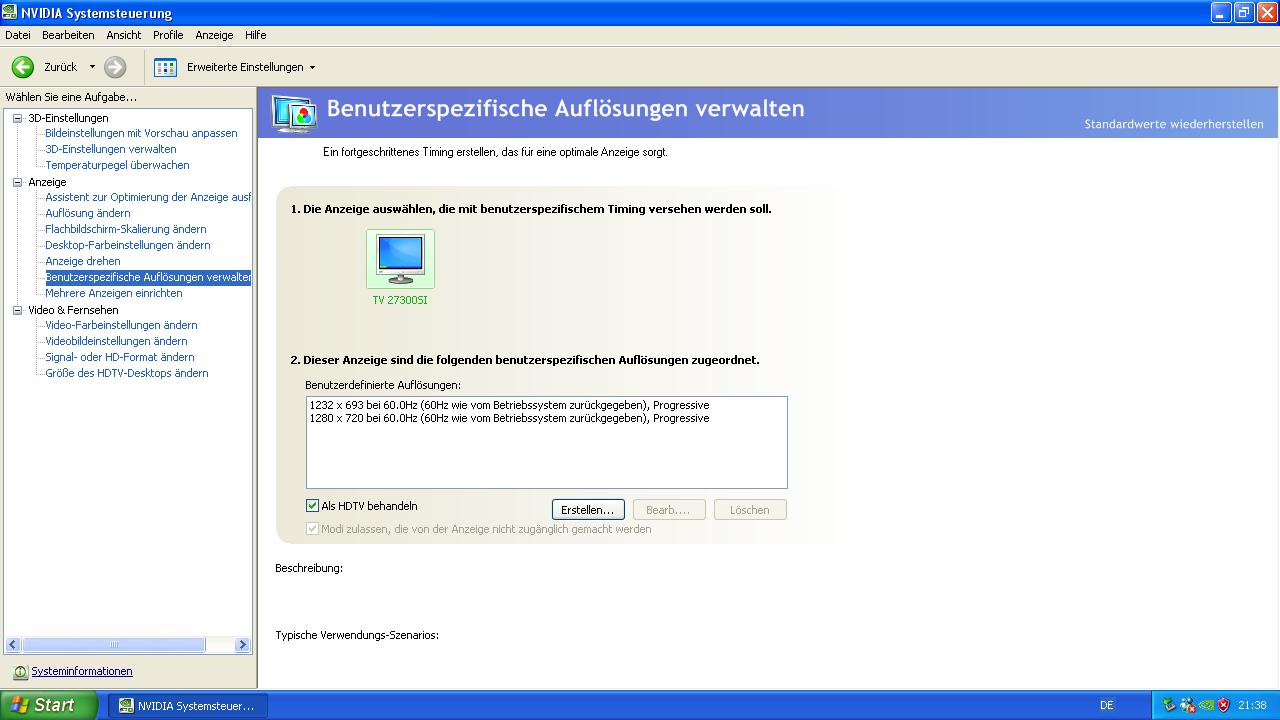Screen dimensions: 1280x720
Task: Open the Zurück history dropdown arrow
Action: (x=92, y=67)
